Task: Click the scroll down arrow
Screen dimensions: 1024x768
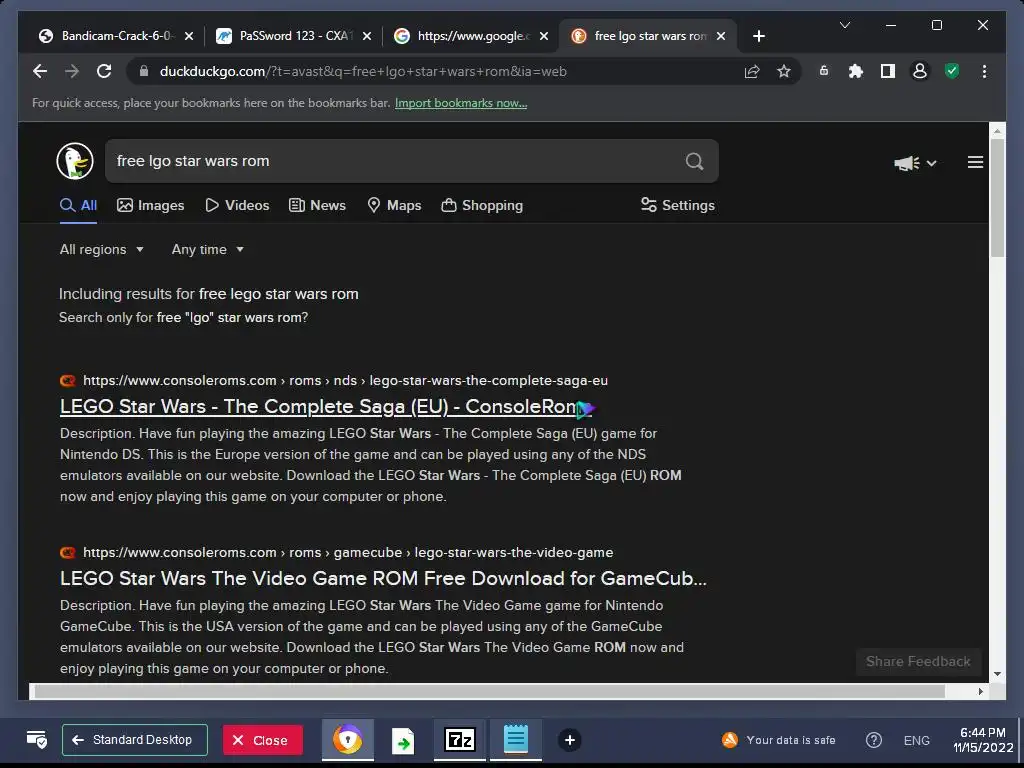Action: click(x=997, y=674)
